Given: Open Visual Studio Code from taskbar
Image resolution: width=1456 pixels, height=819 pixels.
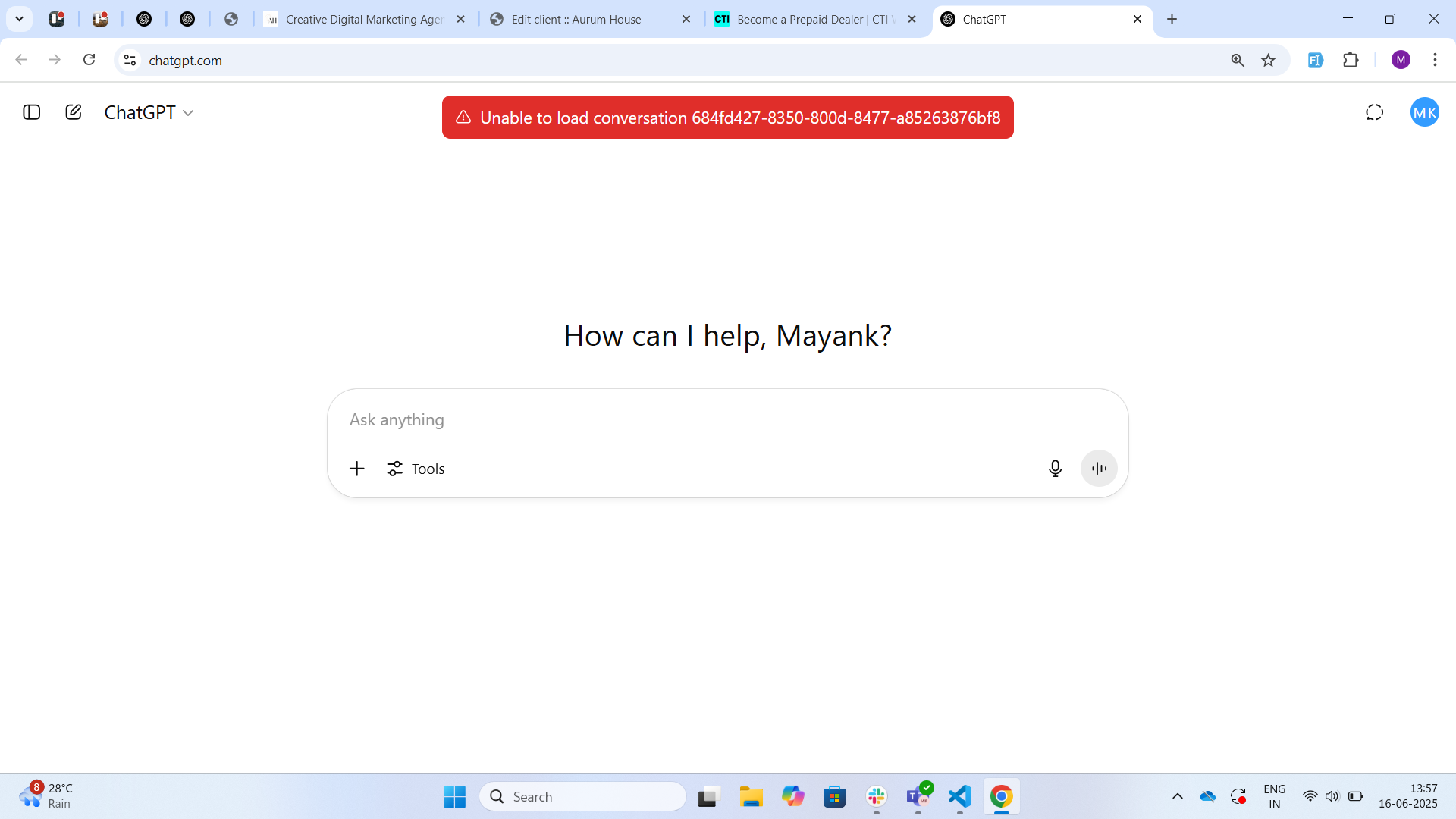Looking at the screenshot, I should coord(960,797).
